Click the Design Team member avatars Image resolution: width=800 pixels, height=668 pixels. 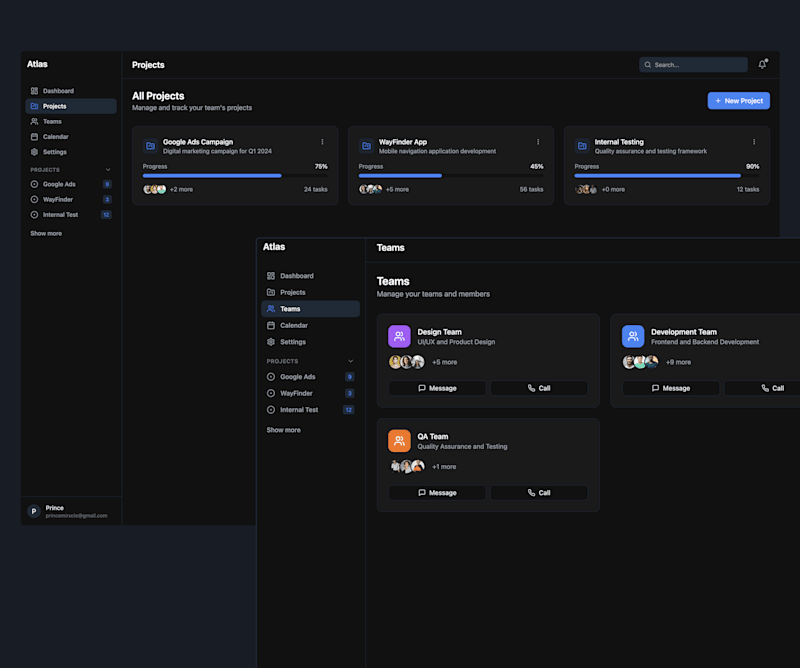click(x=407, y=362)
